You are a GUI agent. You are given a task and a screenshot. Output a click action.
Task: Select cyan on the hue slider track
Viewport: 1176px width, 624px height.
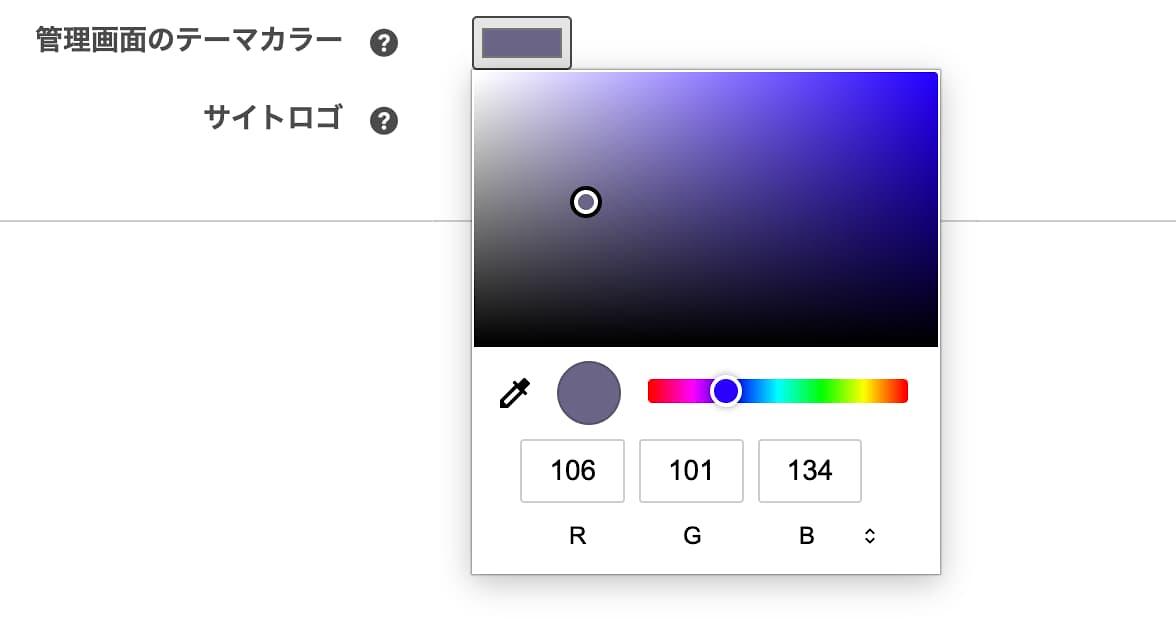(778, 391)
